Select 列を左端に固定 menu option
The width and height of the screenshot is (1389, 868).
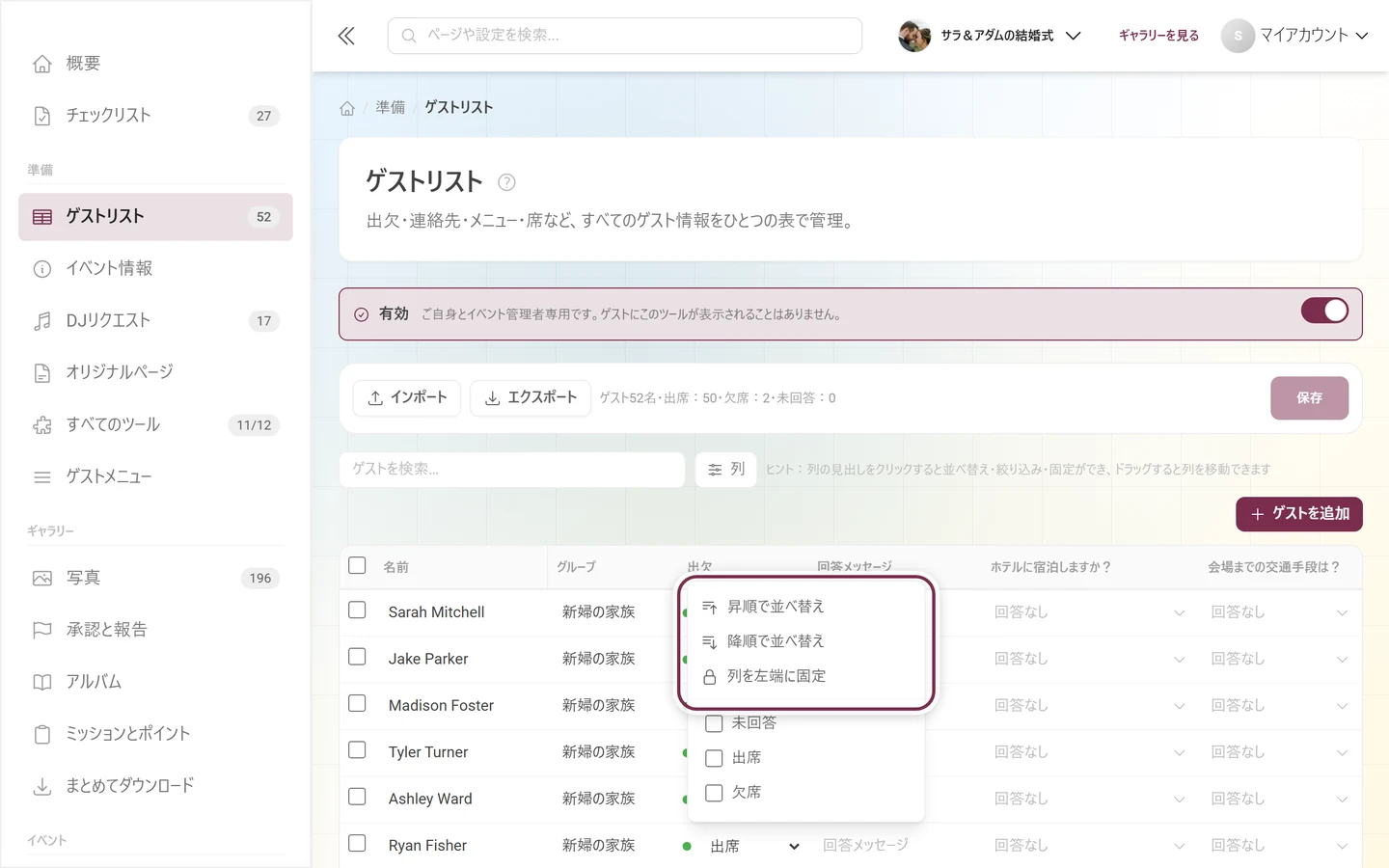click(806, 676)
